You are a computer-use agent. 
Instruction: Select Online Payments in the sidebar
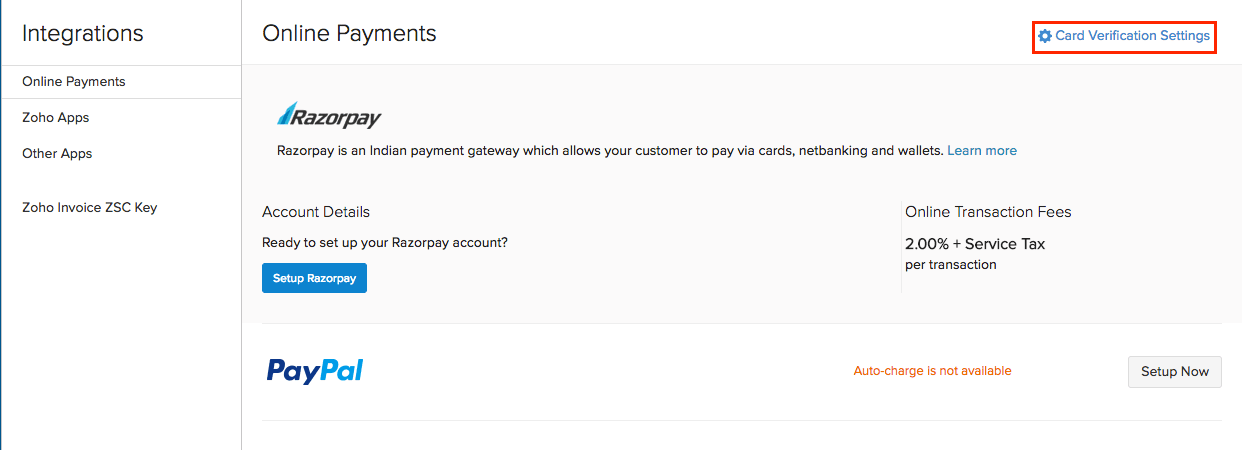click(x=74, y=82)
